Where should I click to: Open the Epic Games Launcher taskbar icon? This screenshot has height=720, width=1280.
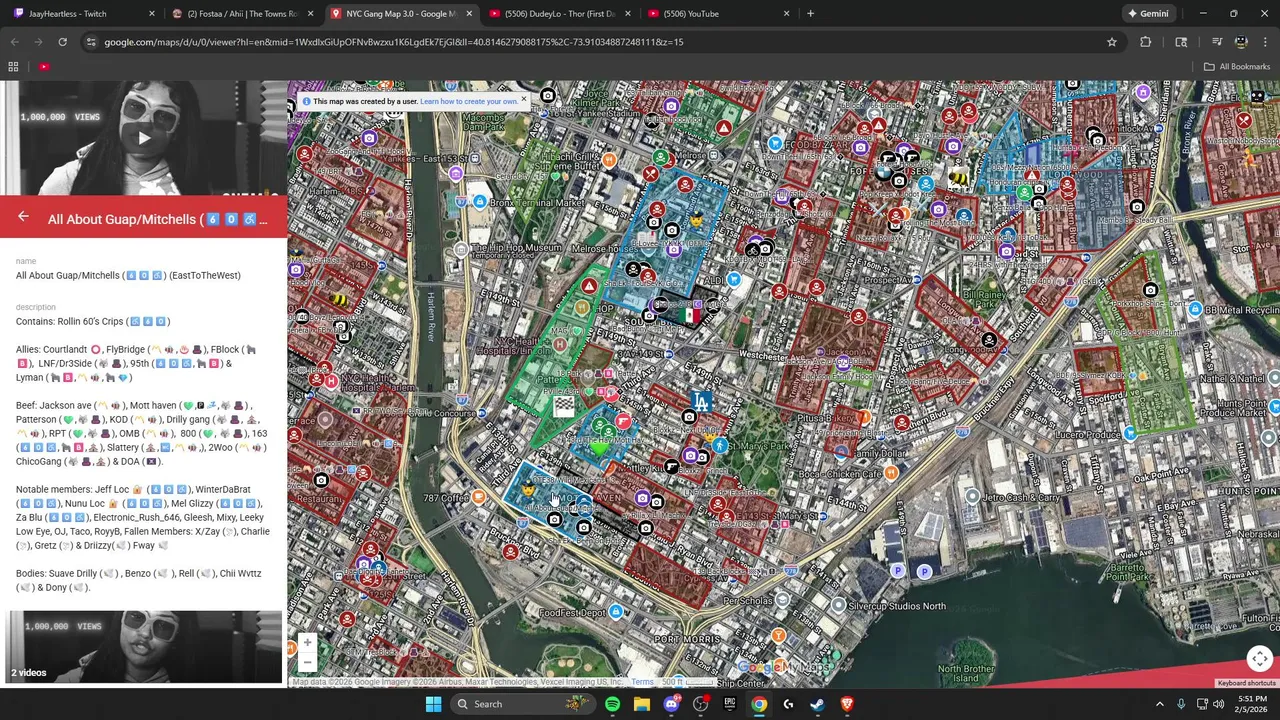point(730,704)
